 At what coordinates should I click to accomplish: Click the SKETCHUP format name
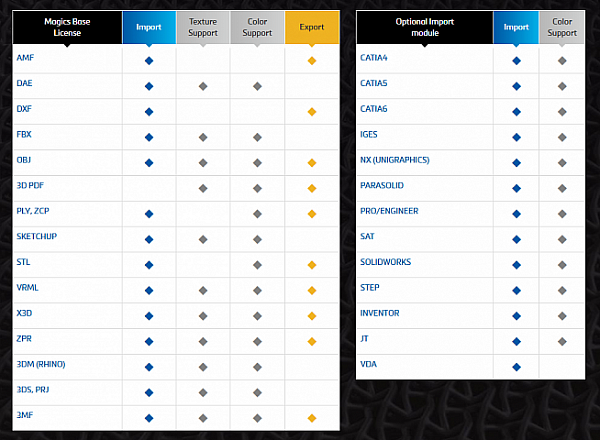37,239
